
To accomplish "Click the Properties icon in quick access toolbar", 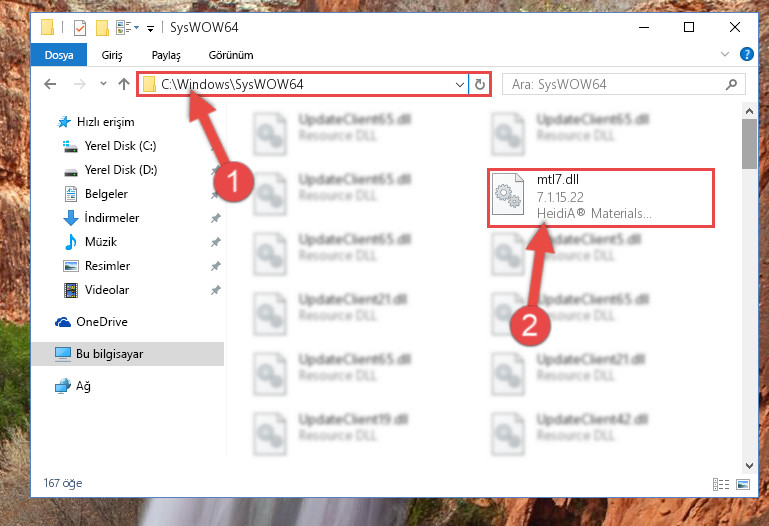I will pos(80,28).
